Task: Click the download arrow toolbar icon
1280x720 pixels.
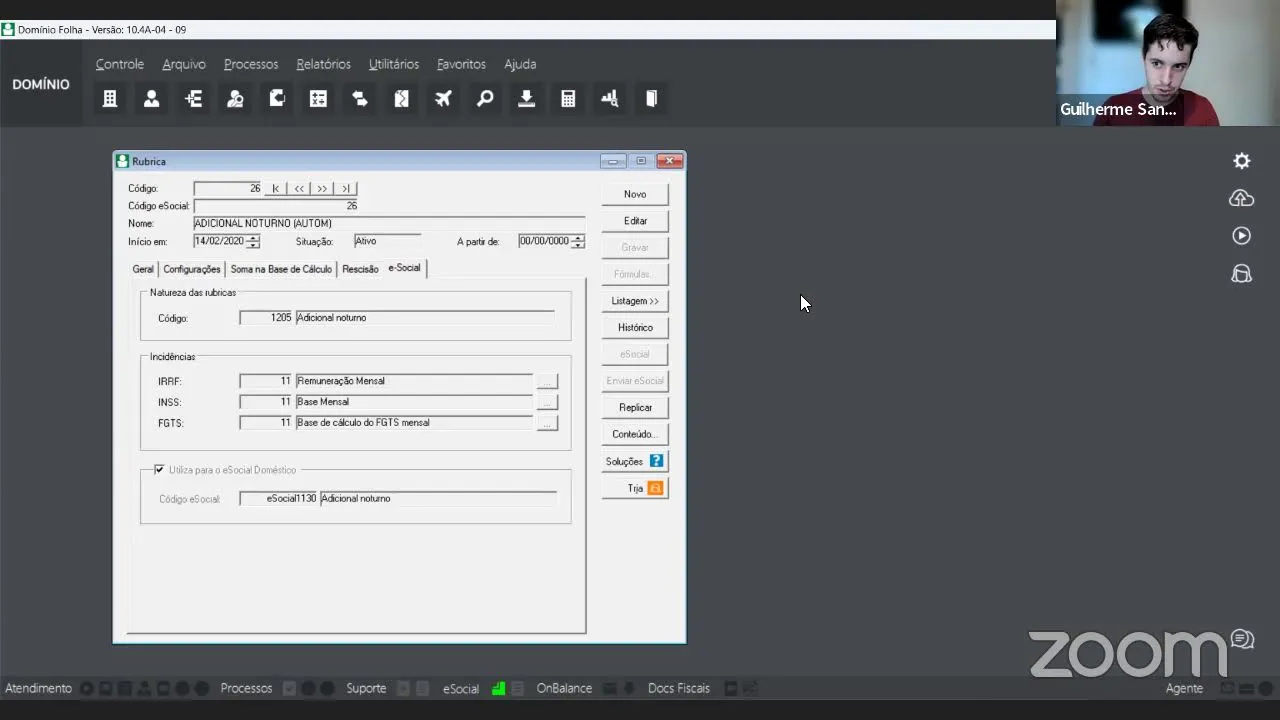Action: click(x=526, y=99)
